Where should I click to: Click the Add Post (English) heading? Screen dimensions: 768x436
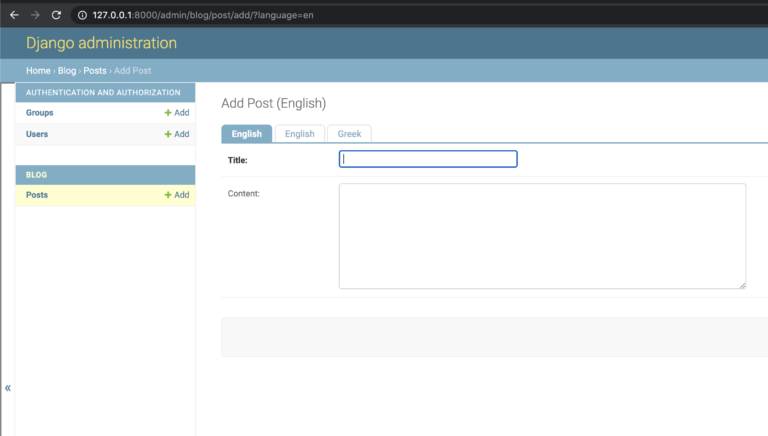coord(273,103)
